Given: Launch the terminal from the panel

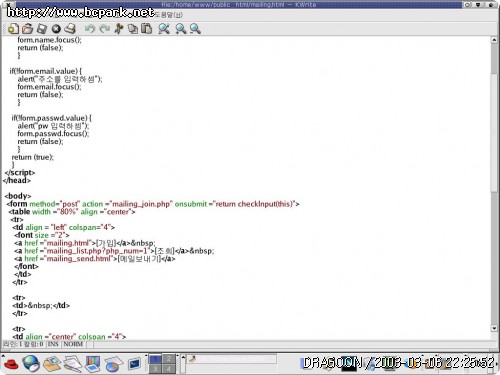Looking at the screenshot, I should (x=134, y=364).
